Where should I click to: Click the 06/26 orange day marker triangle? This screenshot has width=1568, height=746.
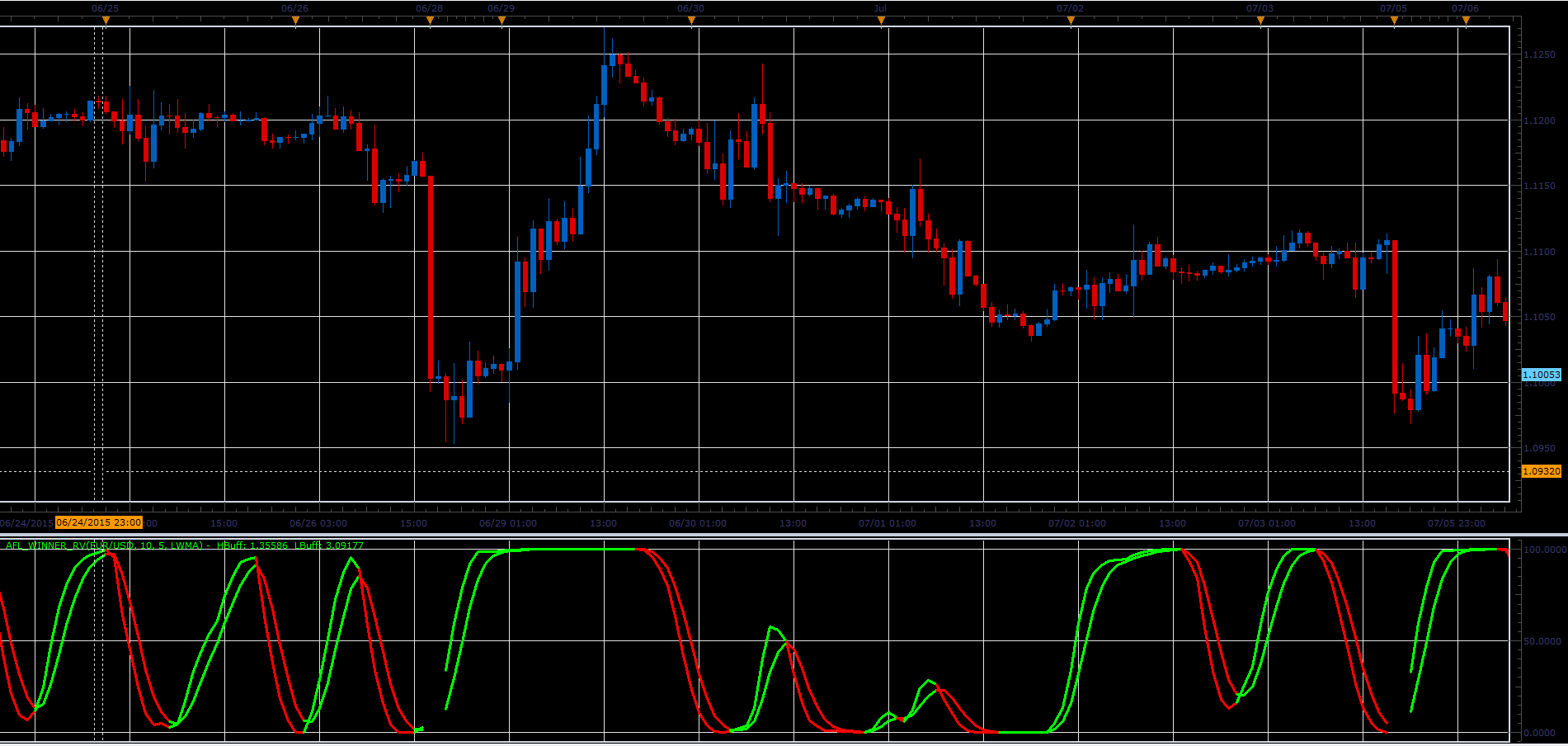click(x=295, y=21)
